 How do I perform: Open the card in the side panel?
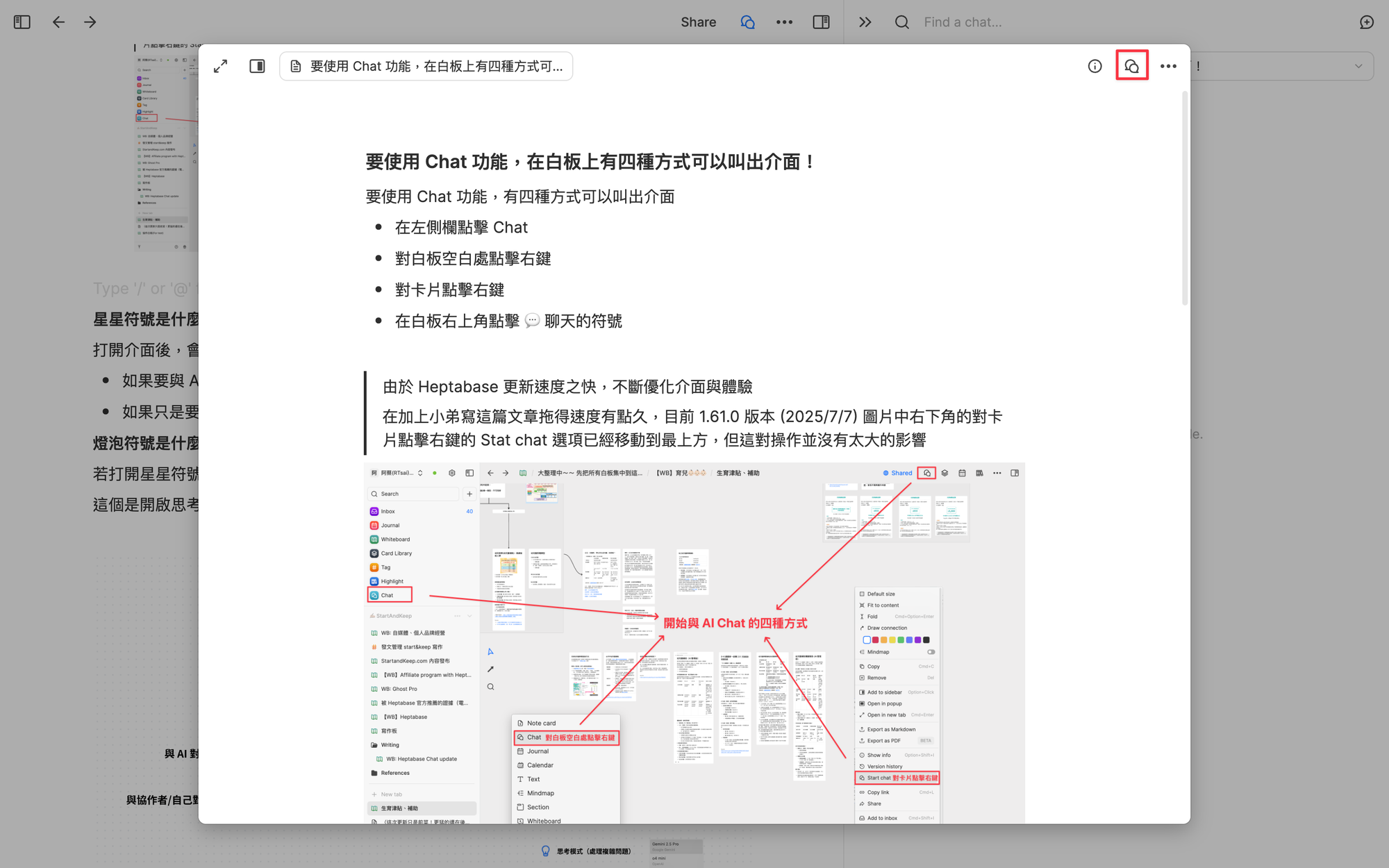click(257, 66)
